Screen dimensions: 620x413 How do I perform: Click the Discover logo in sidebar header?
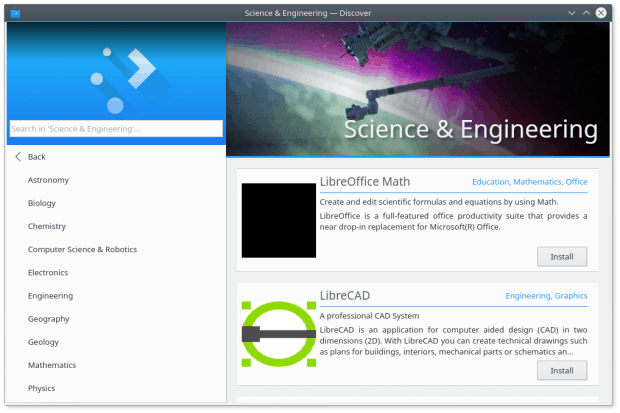(123, 81)
